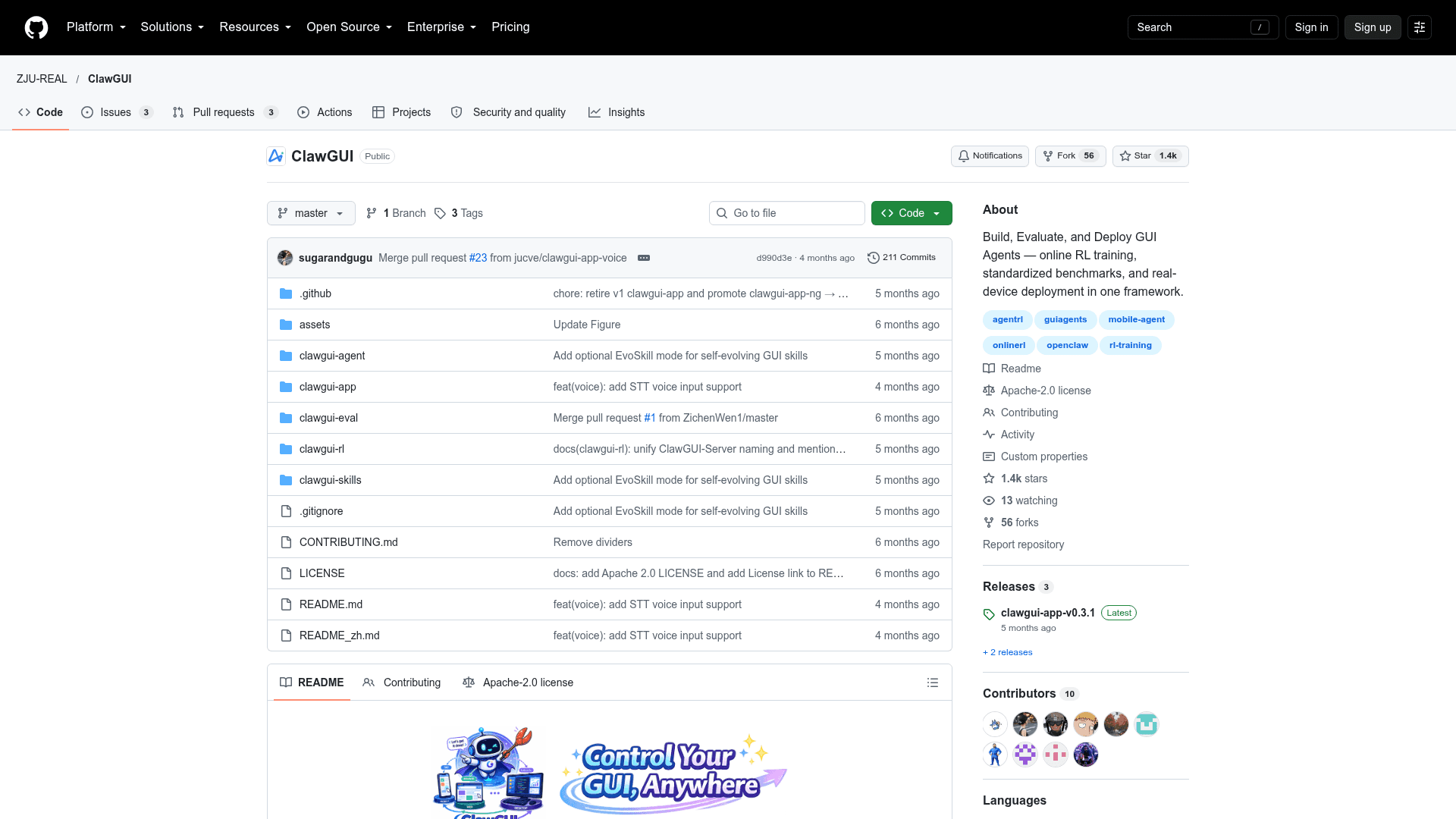Open the .github folder icon
This screenshot has height=819, width=1456.
286,293
